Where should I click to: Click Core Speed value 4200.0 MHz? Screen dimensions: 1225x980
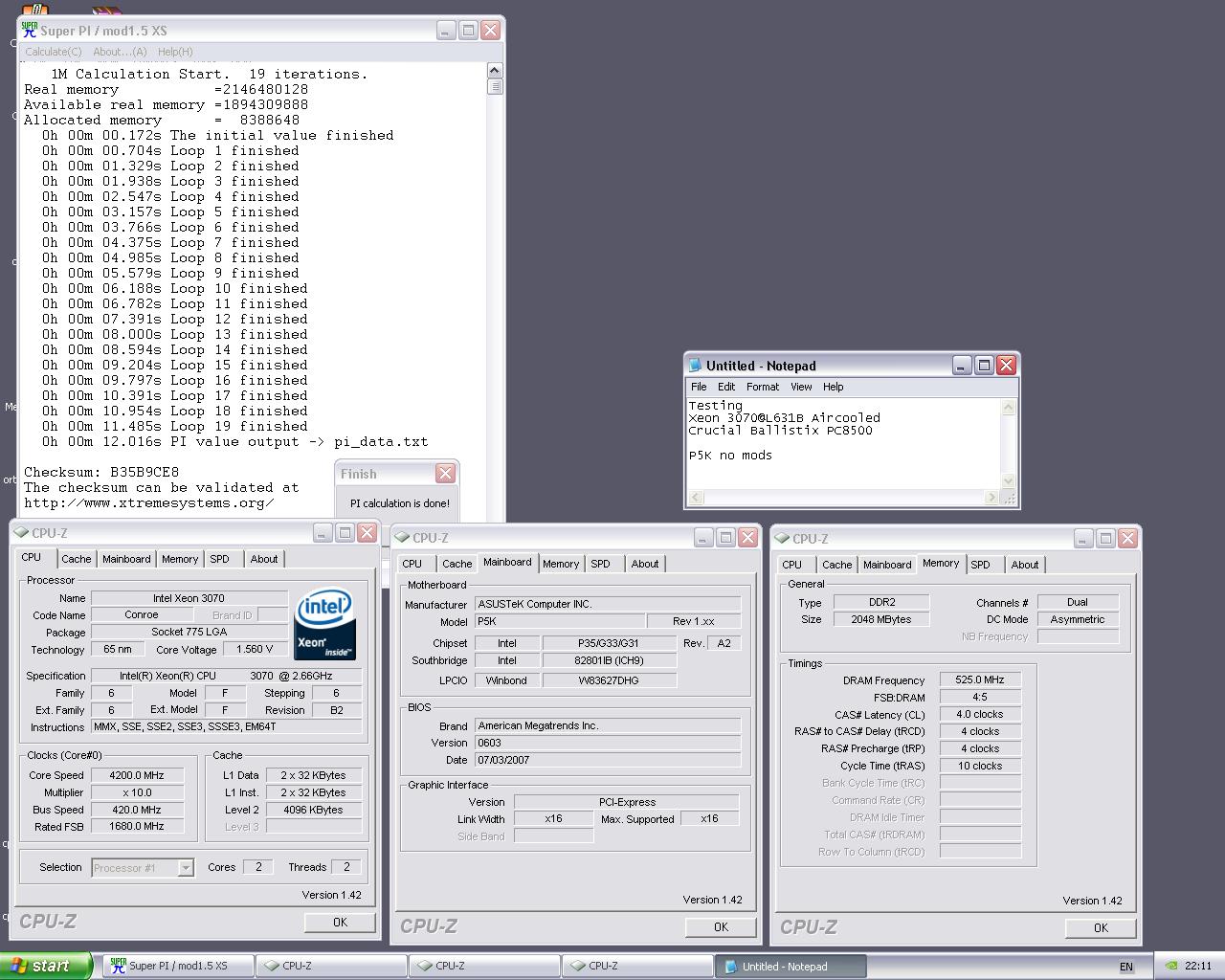tap(137, 775)
